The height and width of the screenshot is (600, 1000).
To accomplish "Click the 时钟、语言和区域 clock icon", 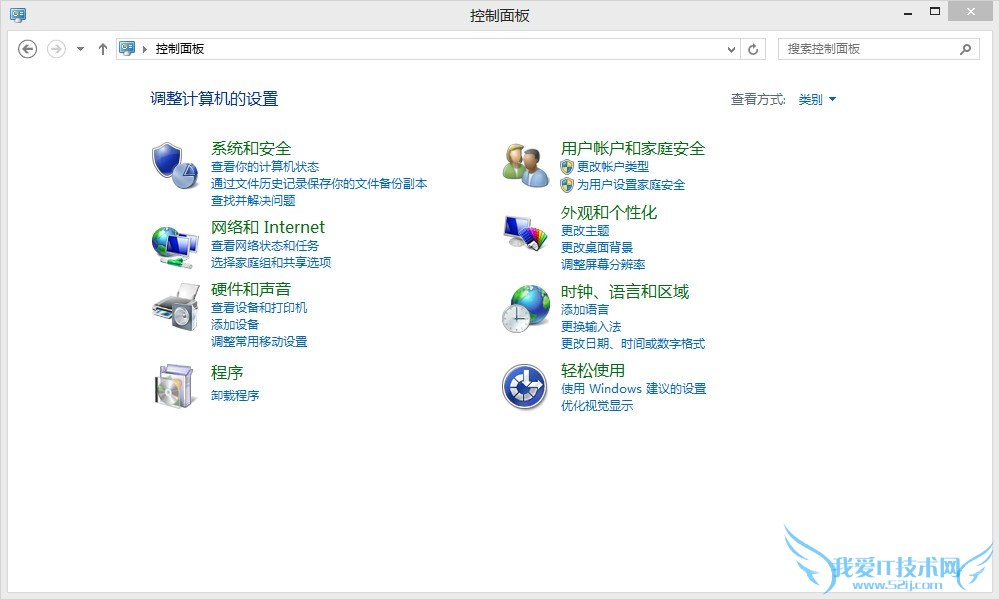I will click(x=522, y=313).
